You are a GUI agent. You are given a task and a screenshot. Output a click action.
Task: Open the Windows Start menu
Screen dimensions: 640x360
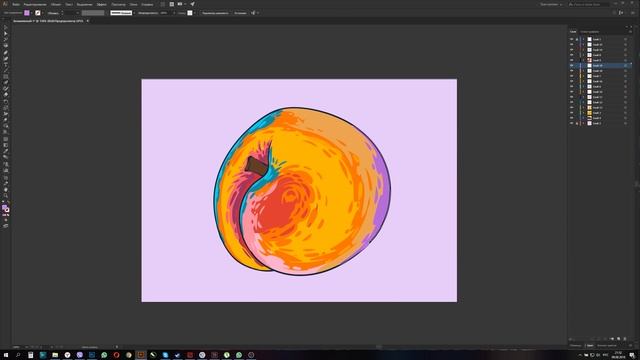6,355
